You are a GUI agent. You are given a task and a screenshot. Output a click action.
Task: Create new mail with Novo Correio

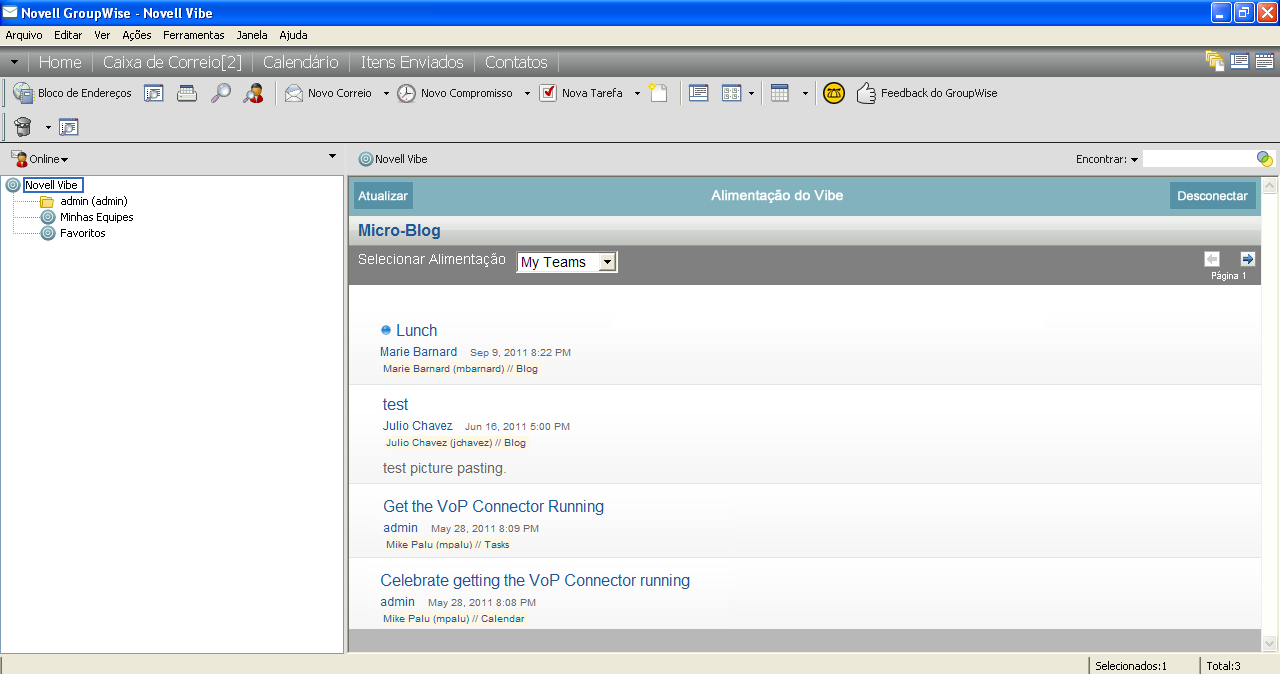click(328, 93)
